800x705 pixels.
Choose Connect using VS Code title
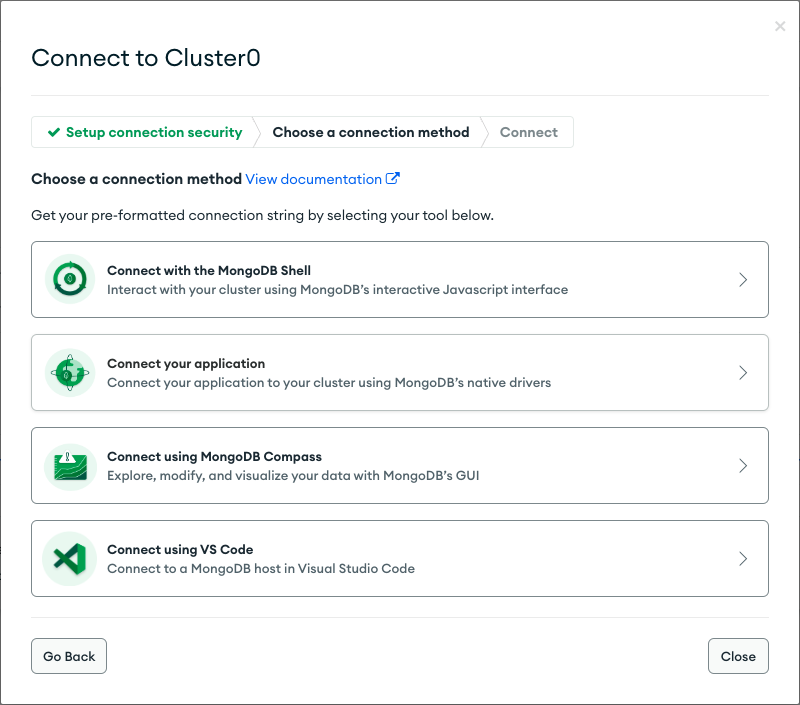(180, 549)
